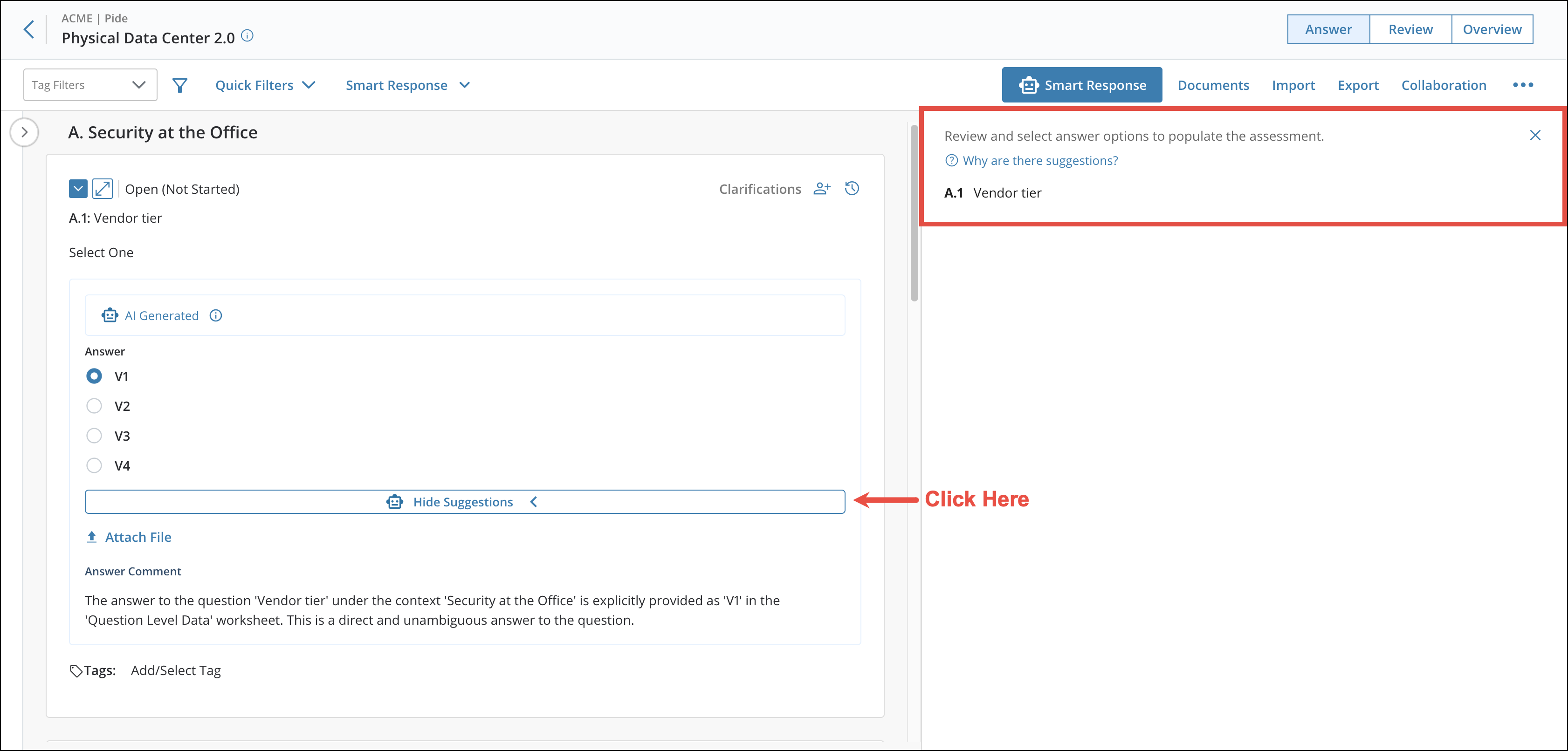The width and height of the screenshot is (1568, 751).
Task: Open the Tag Filters dropdown
Action: point(90,85)
